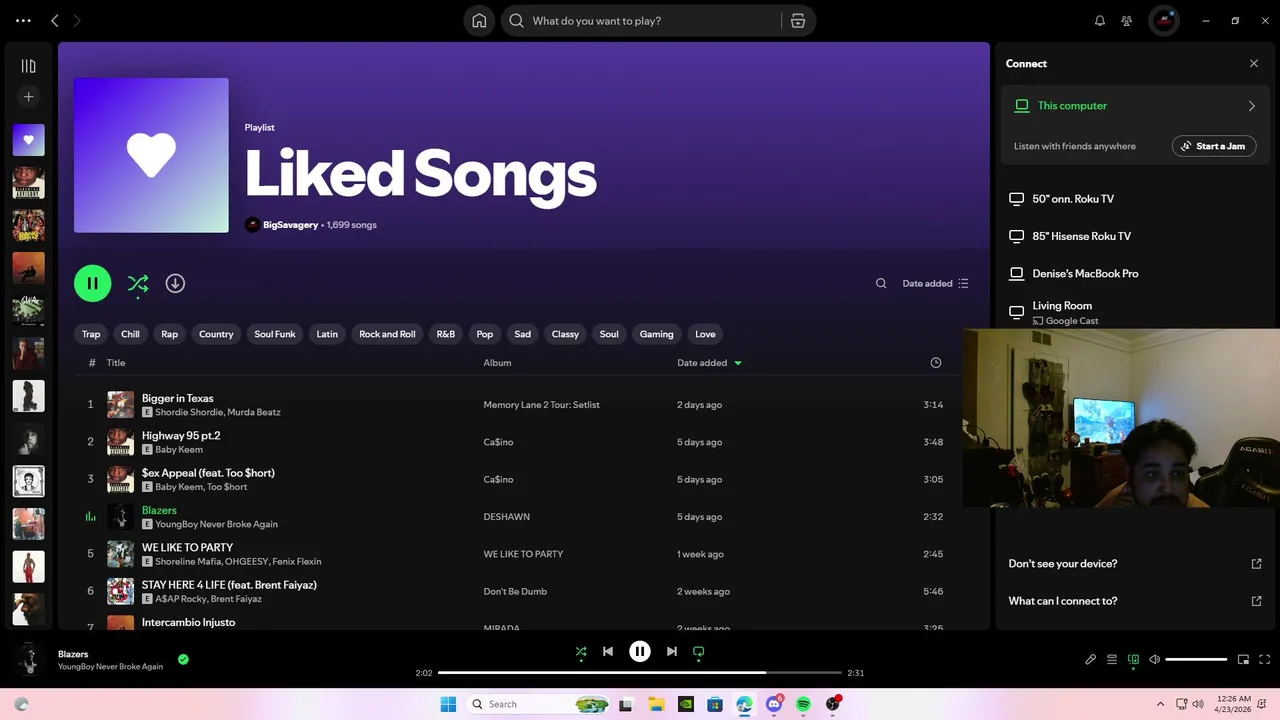Download the Liked Songs playlist

pos(175,283)
